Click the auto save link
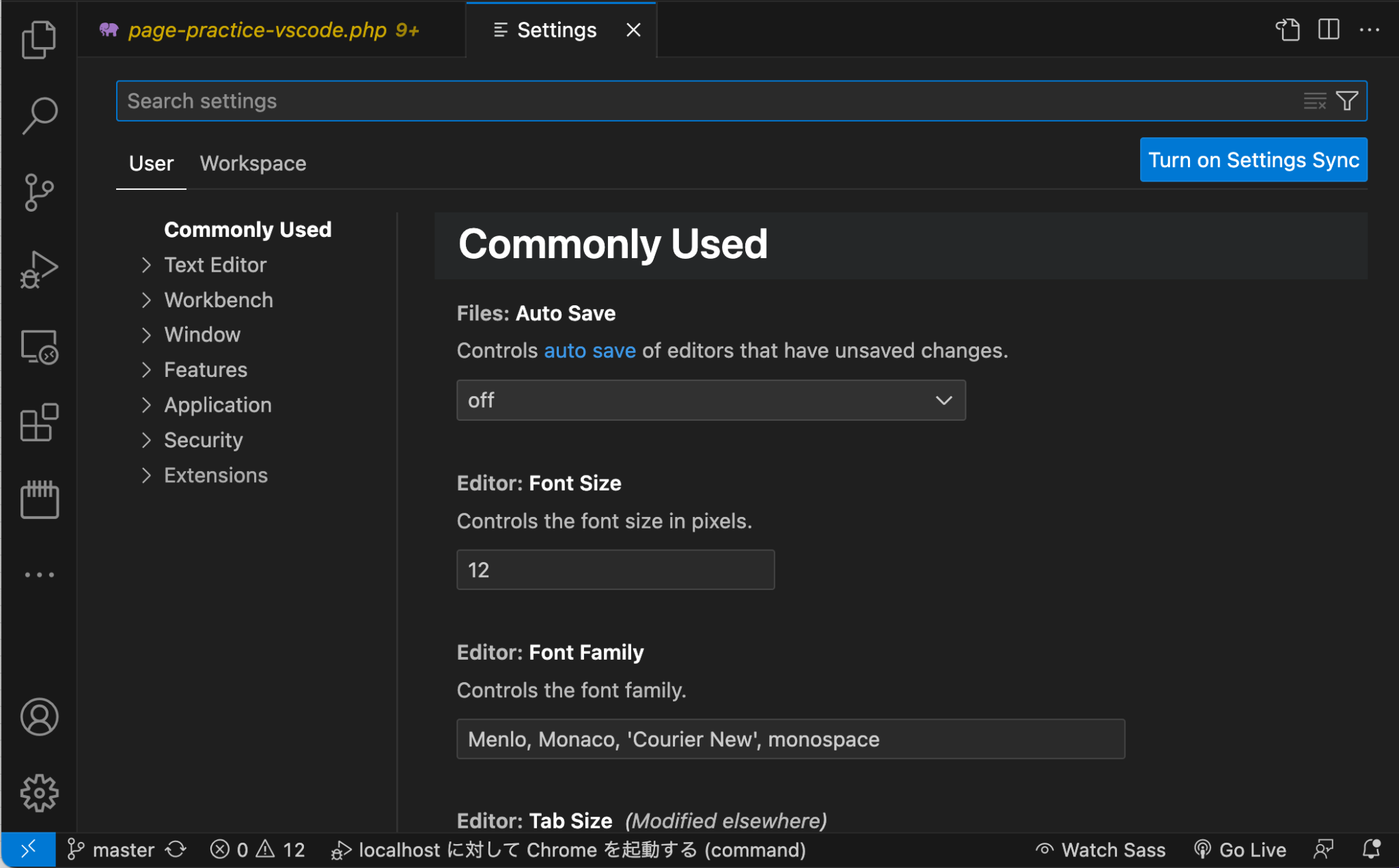The image size is (1399, 868). tap(590, 350)
